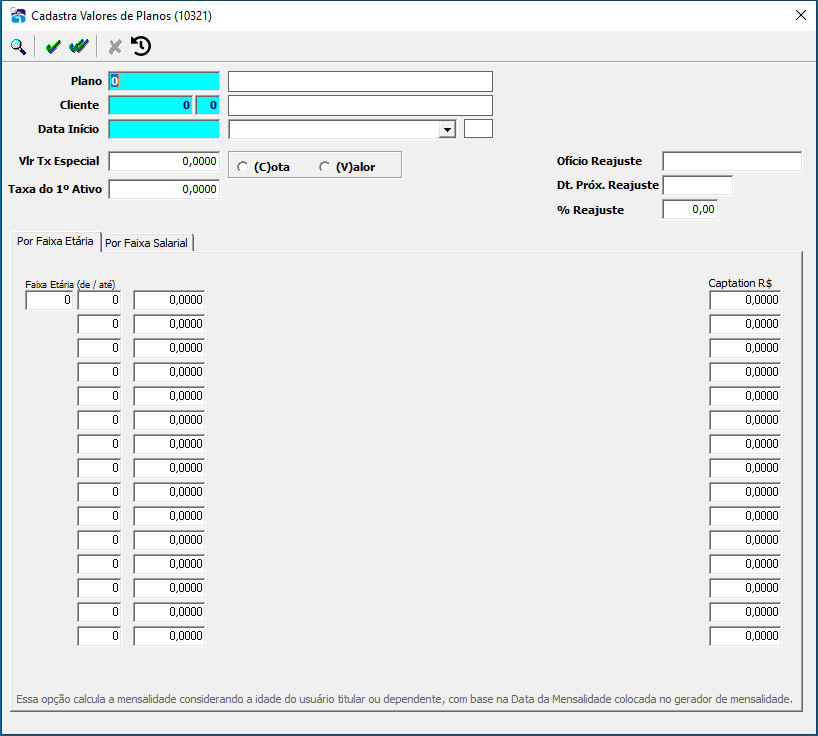Click the Data Início date field
The image size is (818, 736).
[164, 129]
